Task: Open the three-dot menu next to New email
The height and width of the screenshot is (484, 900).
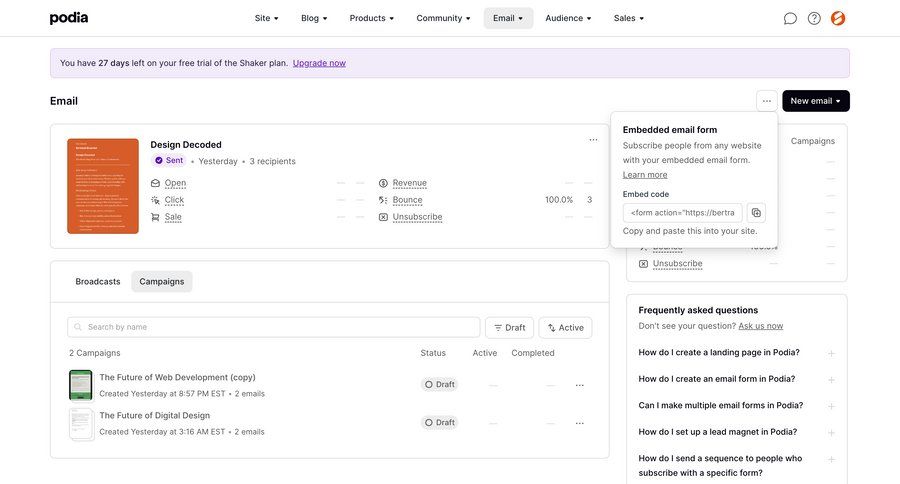Action: [x=767, y=101]
